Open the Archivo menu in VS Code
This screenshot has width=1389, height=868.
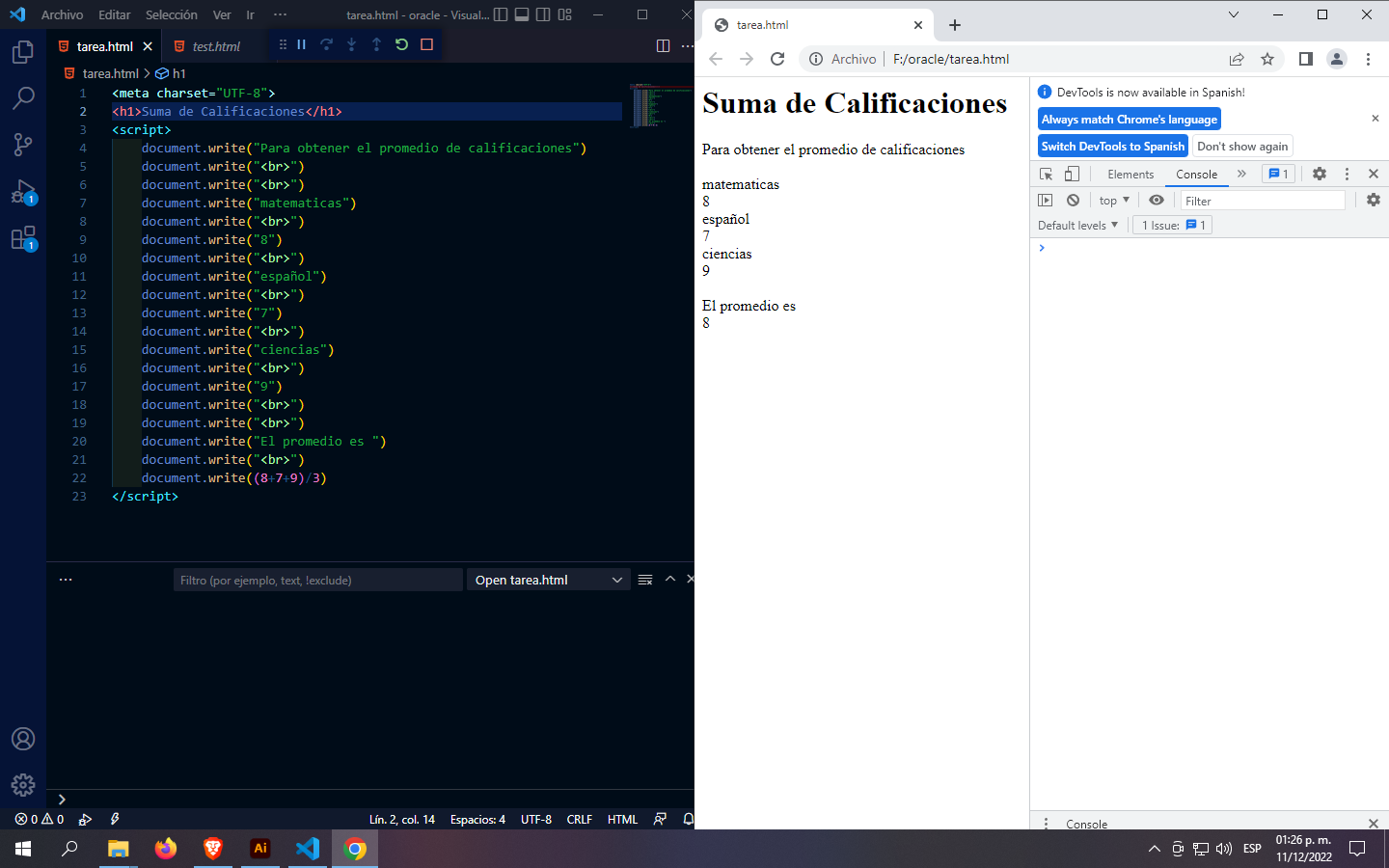62,14
